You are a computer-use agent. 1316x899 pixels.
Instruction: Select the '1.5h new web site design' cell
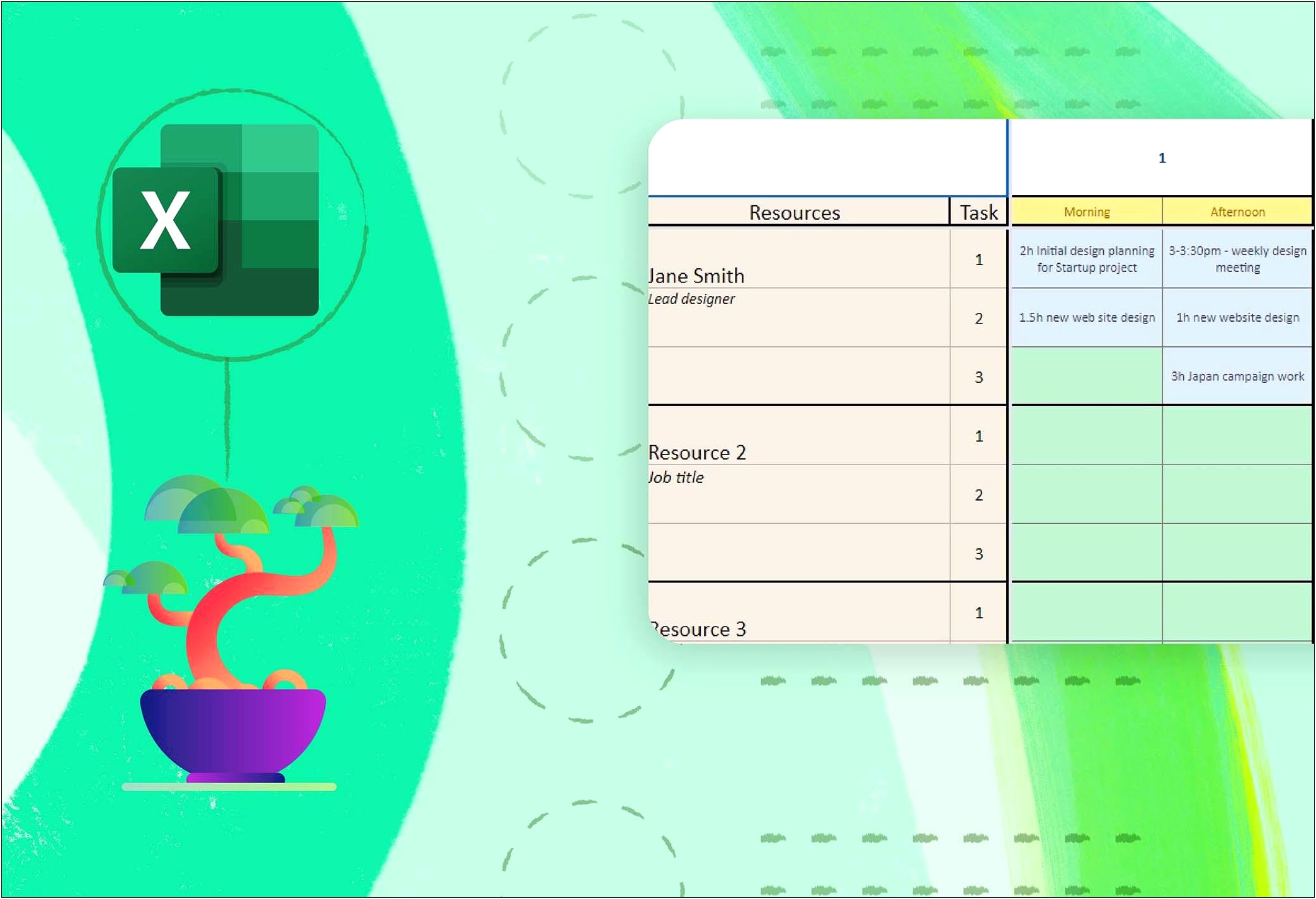pyautogui.click(x=1087, y=318)
